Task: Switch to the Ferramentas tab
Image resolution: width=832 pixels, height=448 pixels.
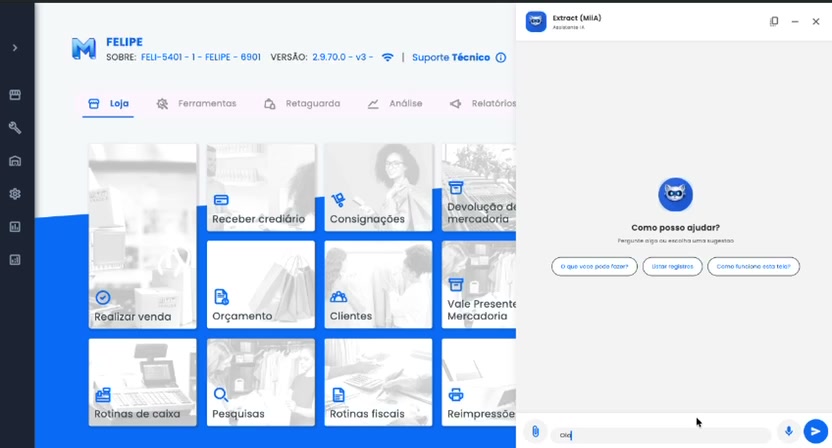Action: tap(196, 104)
